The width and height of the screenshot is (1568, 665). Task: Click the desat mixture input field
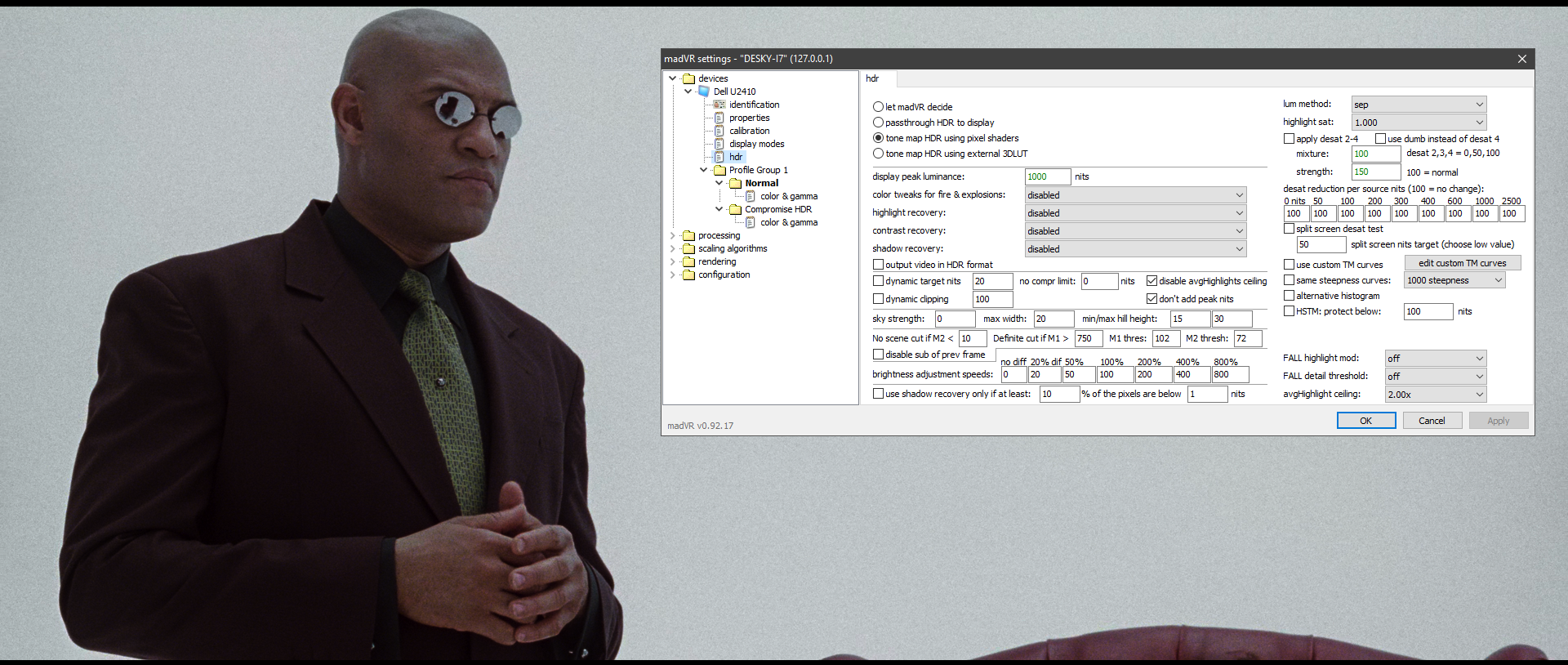point(1376,154)
